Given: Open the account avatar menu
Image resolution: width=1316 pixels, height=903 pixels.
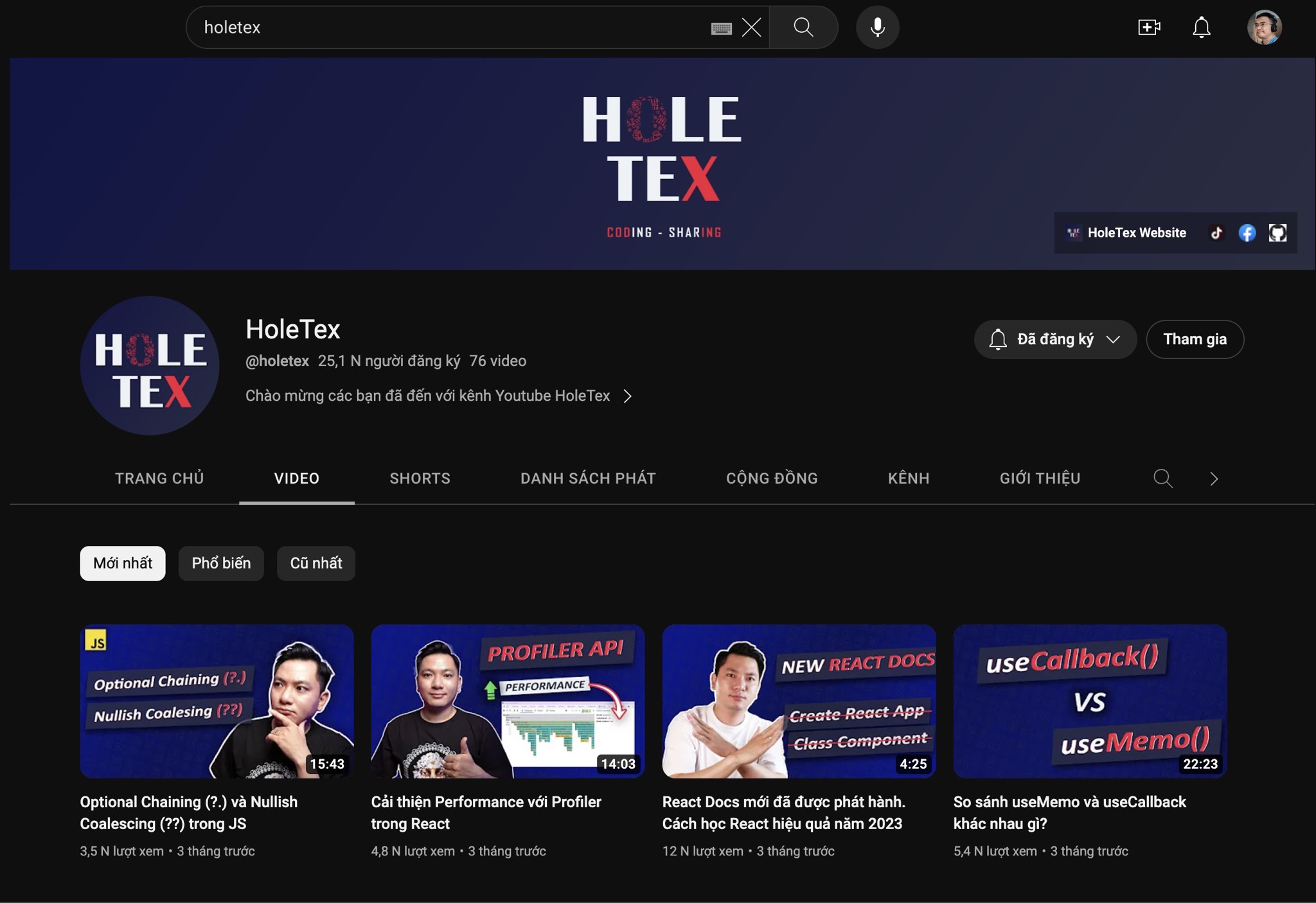Looking at the screenshot, I should click(x=1264, y=27).
